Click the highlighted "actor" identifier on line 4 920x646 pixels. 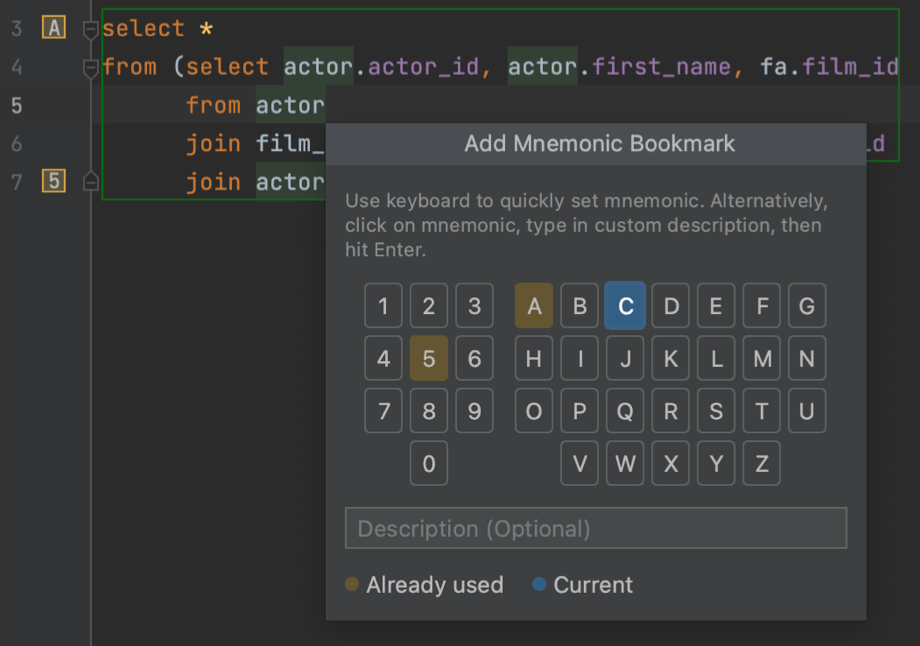click(318, 66)
